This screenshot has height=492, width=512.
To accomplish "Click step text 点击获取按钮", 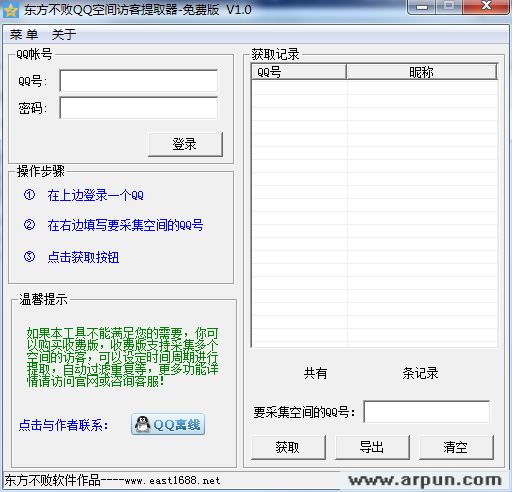I will (x=83, y=257).
